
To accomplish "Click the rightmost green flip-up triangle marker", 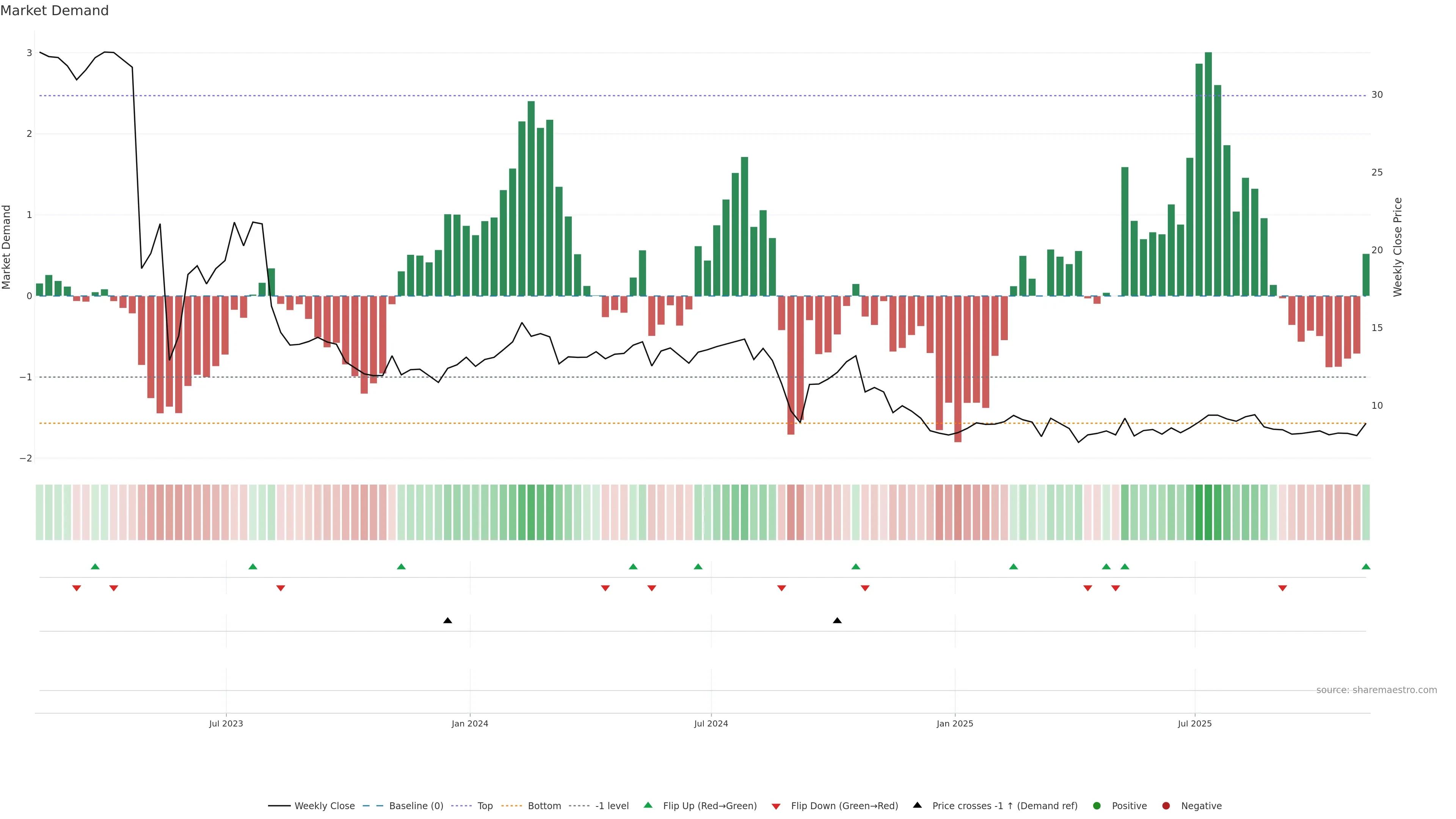I will (x=1365, y=566).
